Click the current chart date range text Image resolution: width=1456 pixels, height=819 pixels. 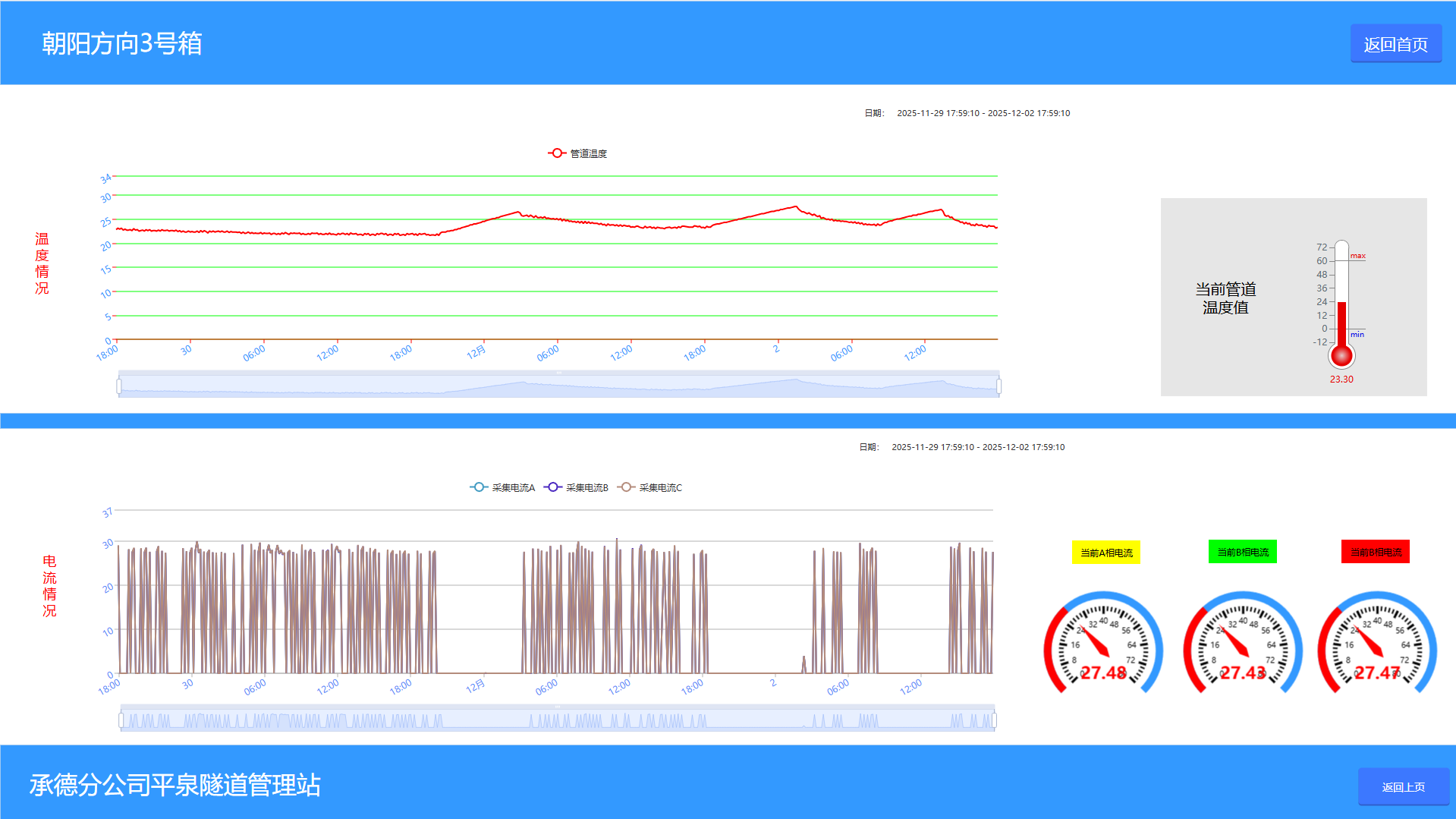977,447
